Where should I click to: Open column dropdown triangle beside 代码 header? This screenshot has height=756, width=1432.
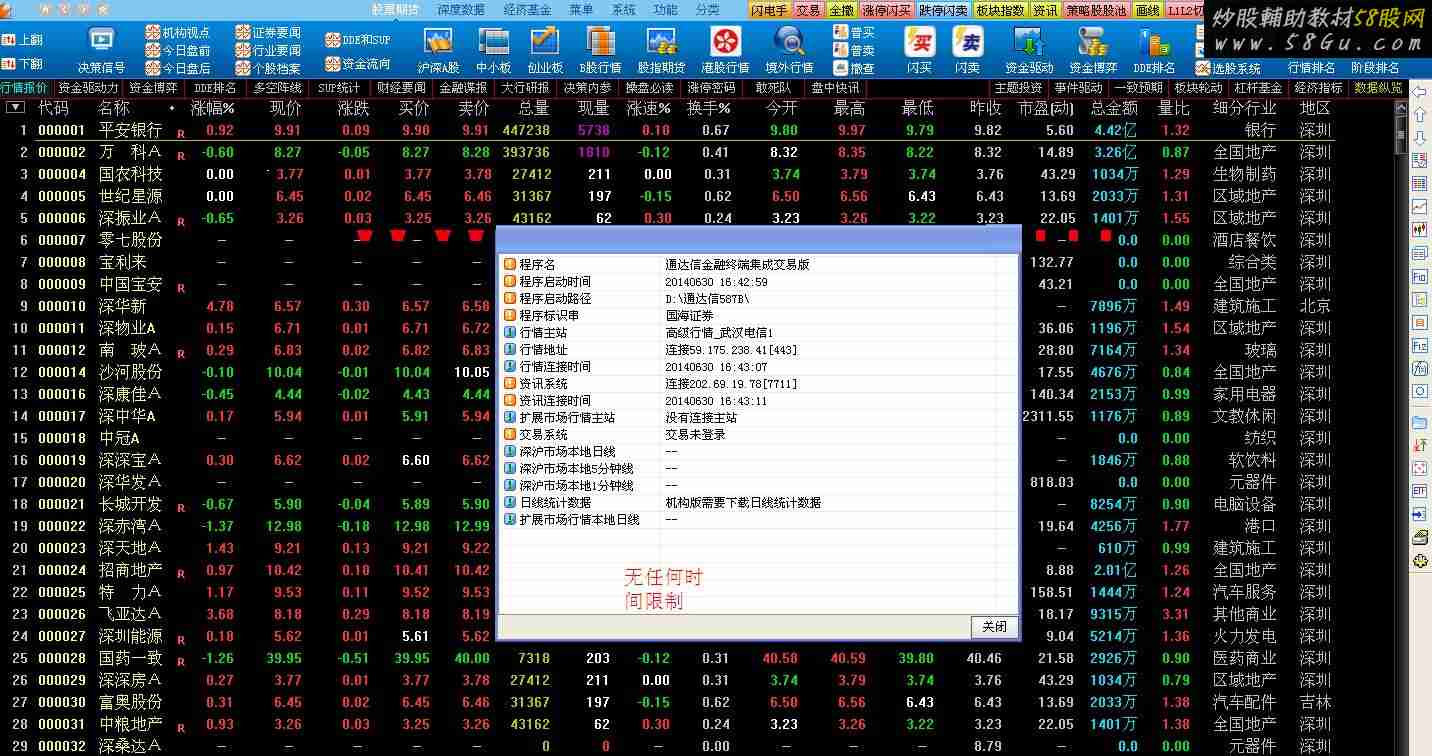tap(15, 107)
